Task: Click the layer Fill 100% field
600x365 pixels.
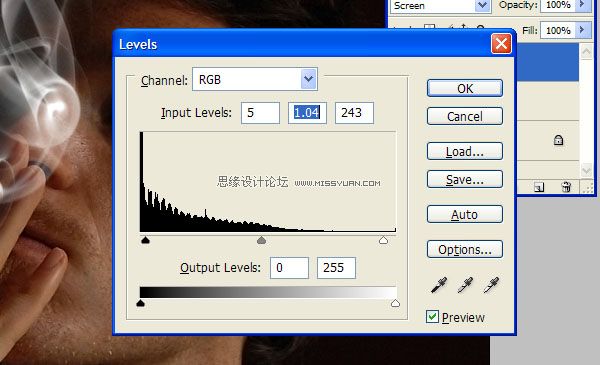Action: 558,30
